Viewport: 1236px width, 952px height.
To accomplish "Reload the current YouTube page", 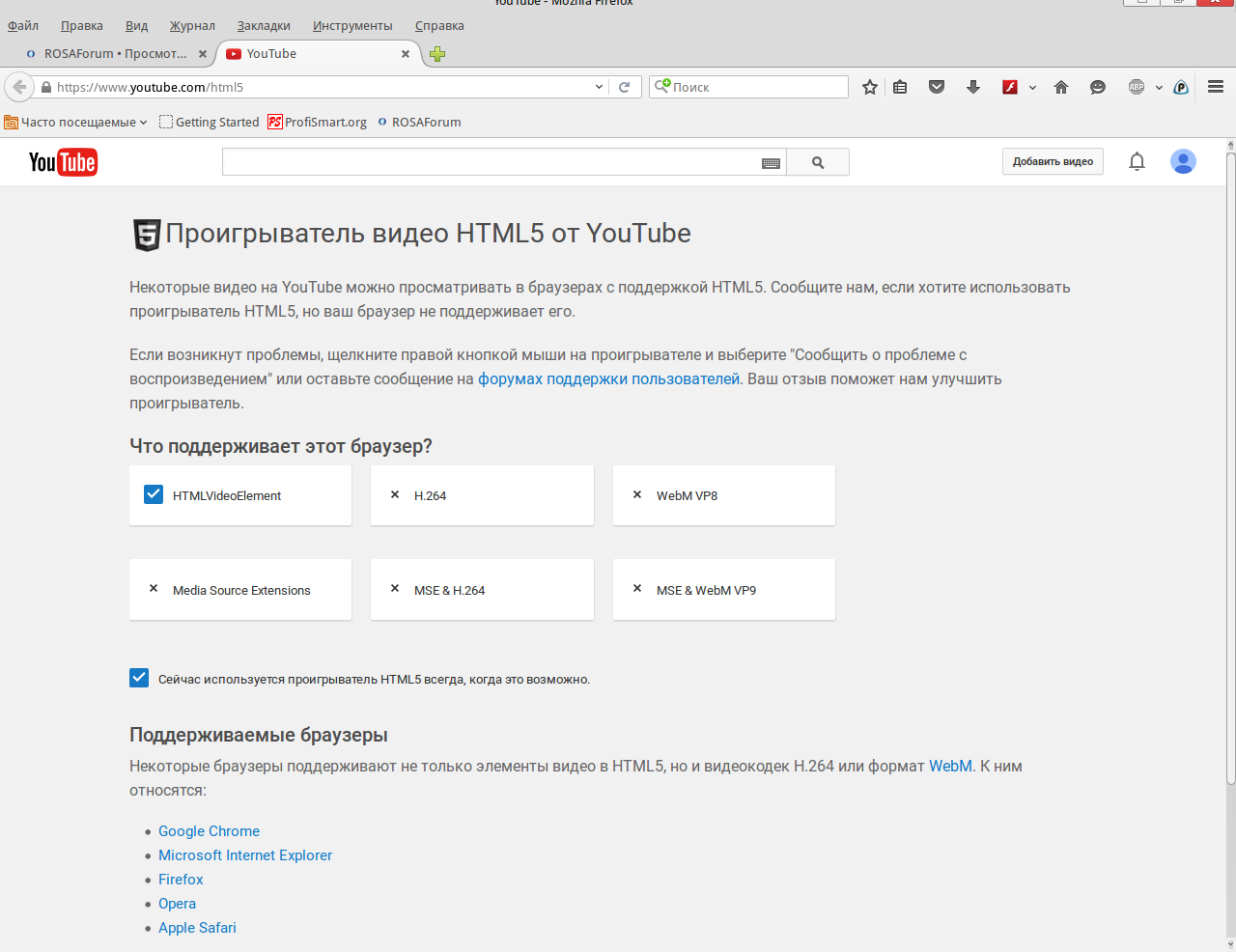I will (625, 87).
